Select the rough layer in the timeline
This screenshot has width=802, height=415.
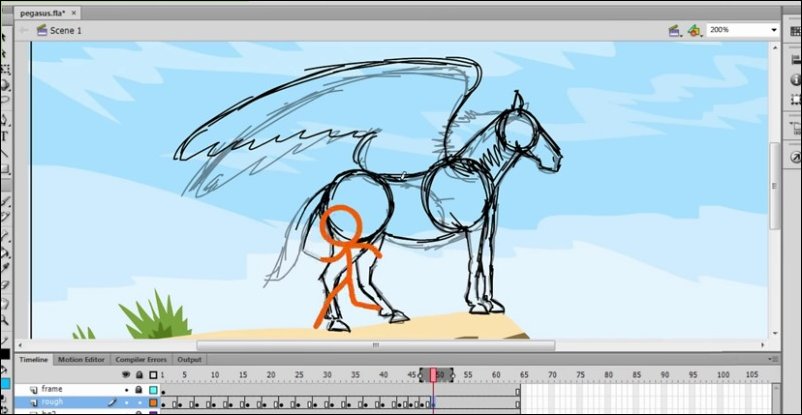pos(60,402)
